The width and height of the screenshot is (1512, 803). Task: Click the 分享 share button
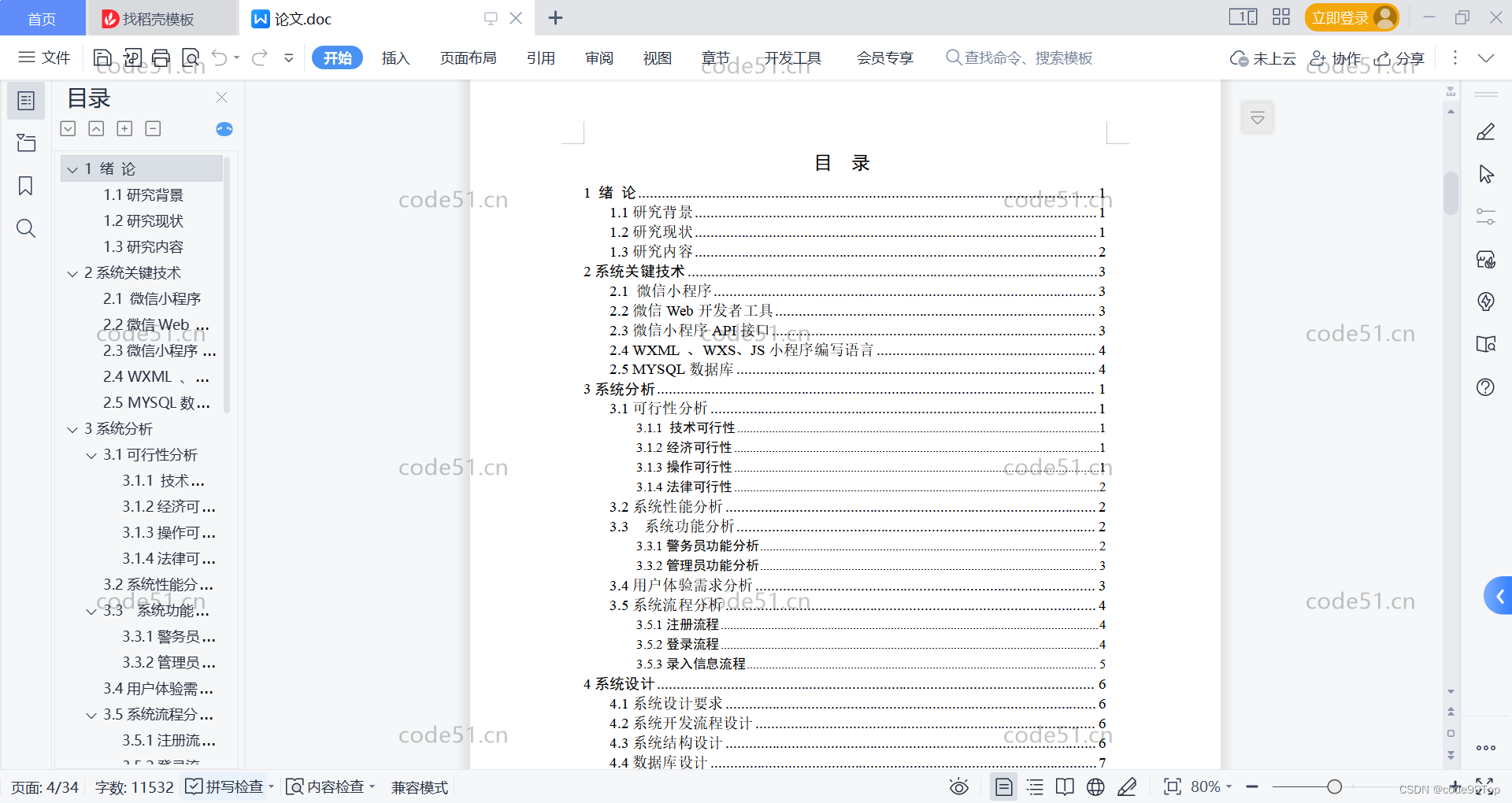(x=1399, y=57)
